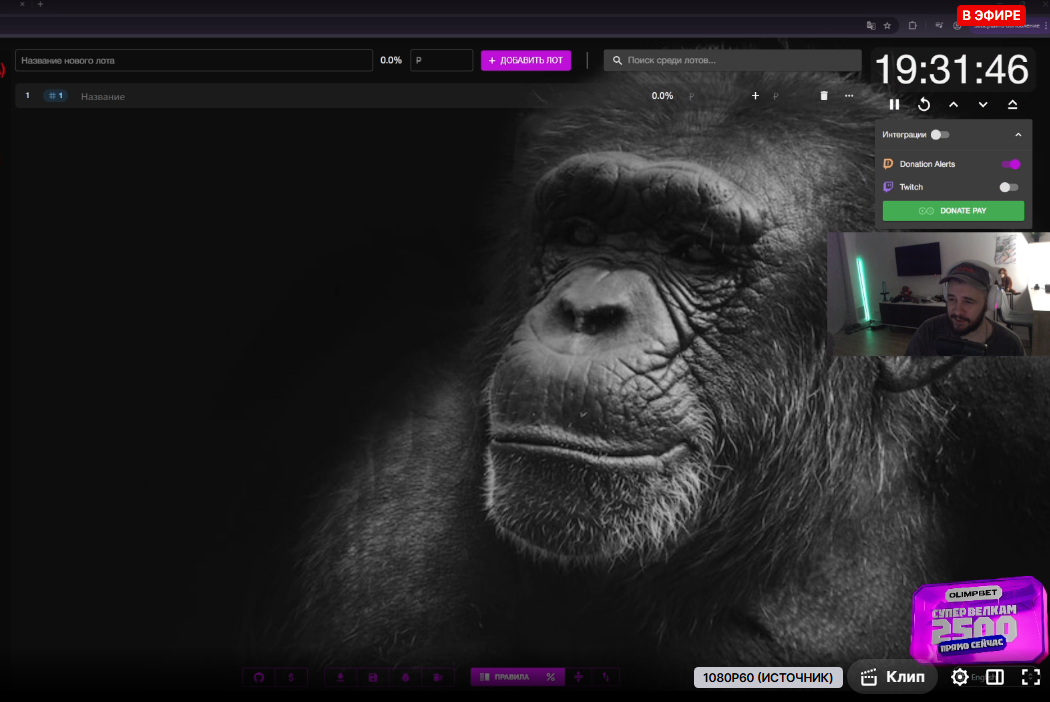The width and height of the screenshot is (1050, 702).
Task: Click the OLIMPBET promo banner
Action: click(x=978, y=620)
